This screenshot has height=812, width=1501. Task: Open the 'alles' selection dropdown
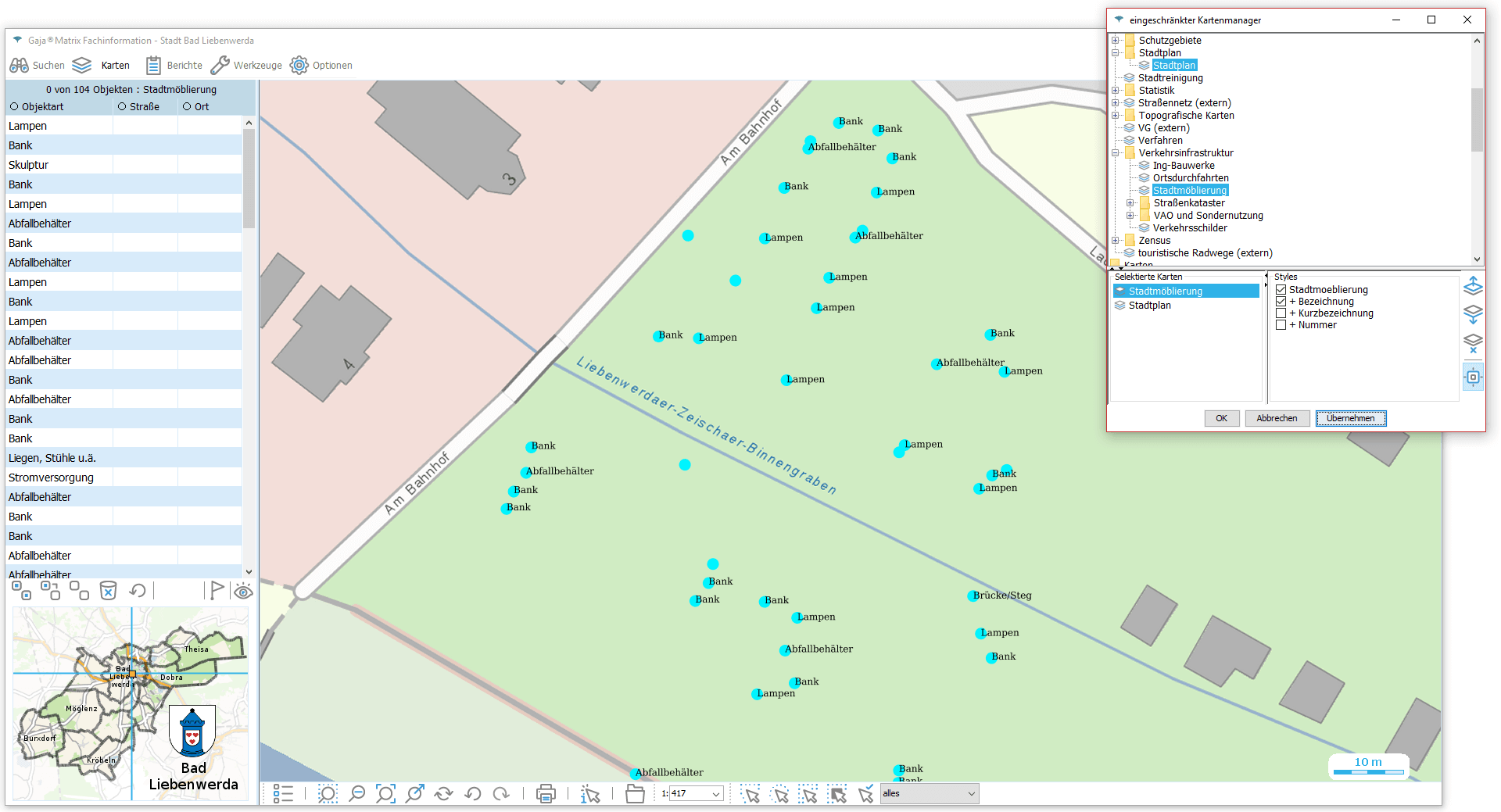coord(971,794)
